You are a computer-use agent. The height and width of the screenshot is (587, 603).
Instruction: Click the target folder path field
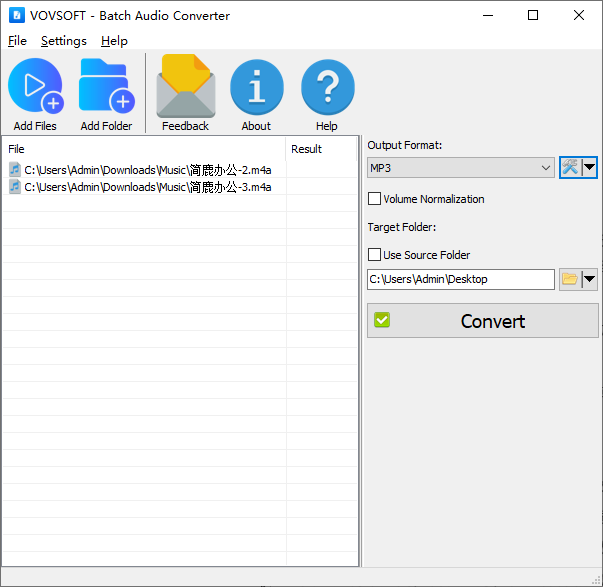click(x=460, y=280)
